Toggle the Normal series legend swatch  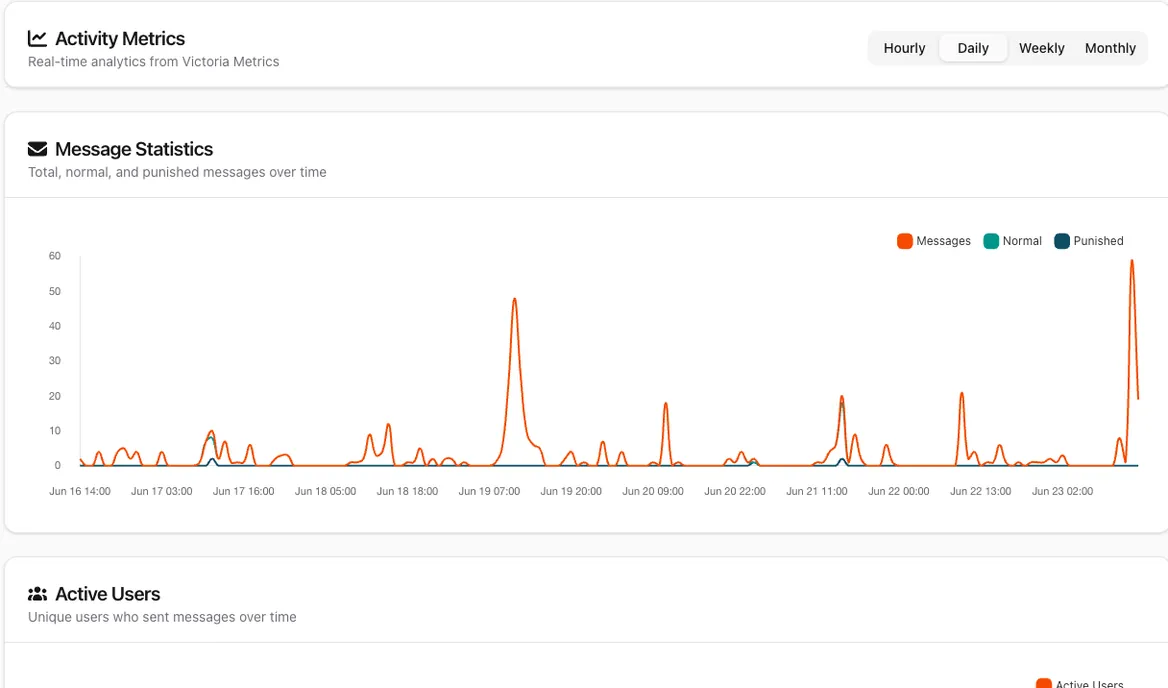pyautogui.click(x=991, y=241)
